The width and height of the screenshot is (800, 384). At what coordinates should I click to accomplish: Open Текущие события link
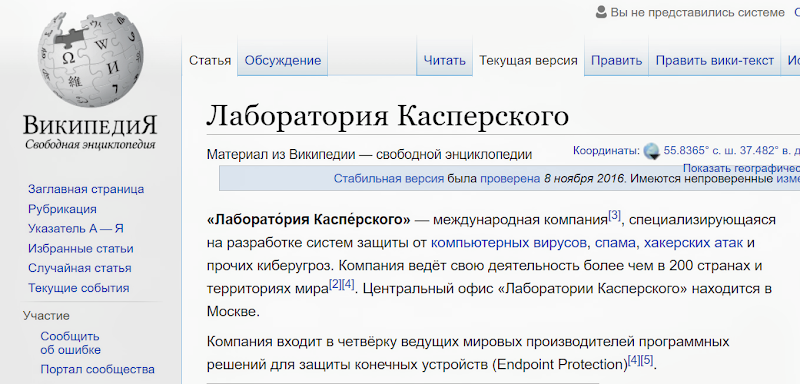point(79,288)
